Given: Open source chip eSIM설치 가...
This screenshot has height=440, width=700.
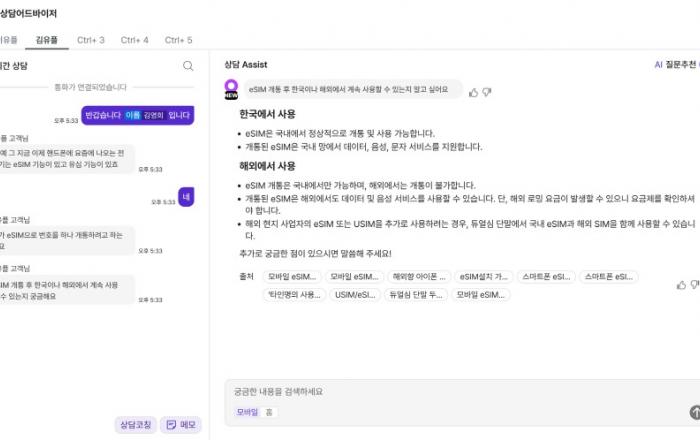Looking at the screenshot, I should point(484,277).
